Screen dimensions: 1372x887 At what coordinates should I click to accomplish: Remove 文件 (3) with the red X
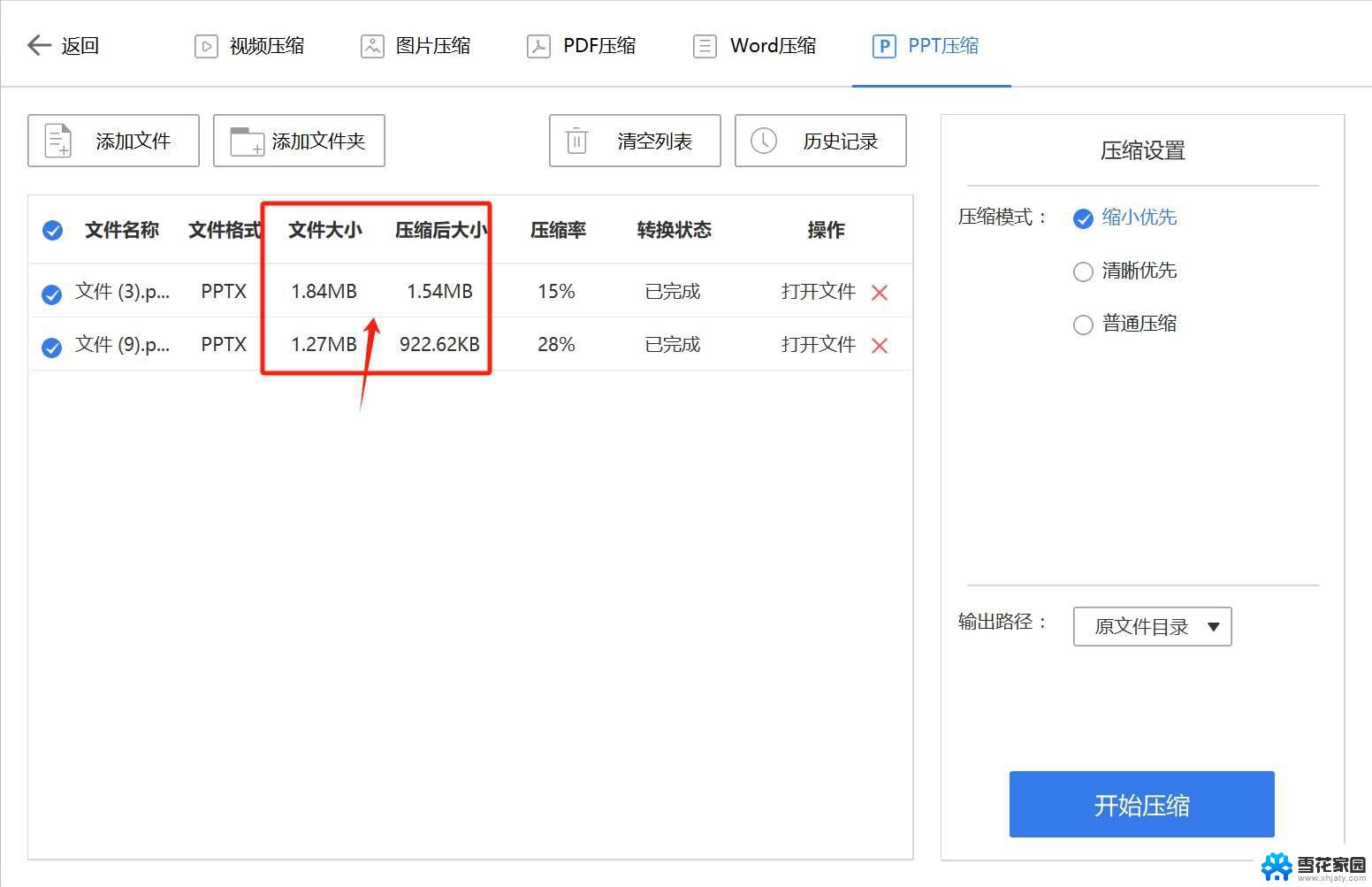[880, 293]
